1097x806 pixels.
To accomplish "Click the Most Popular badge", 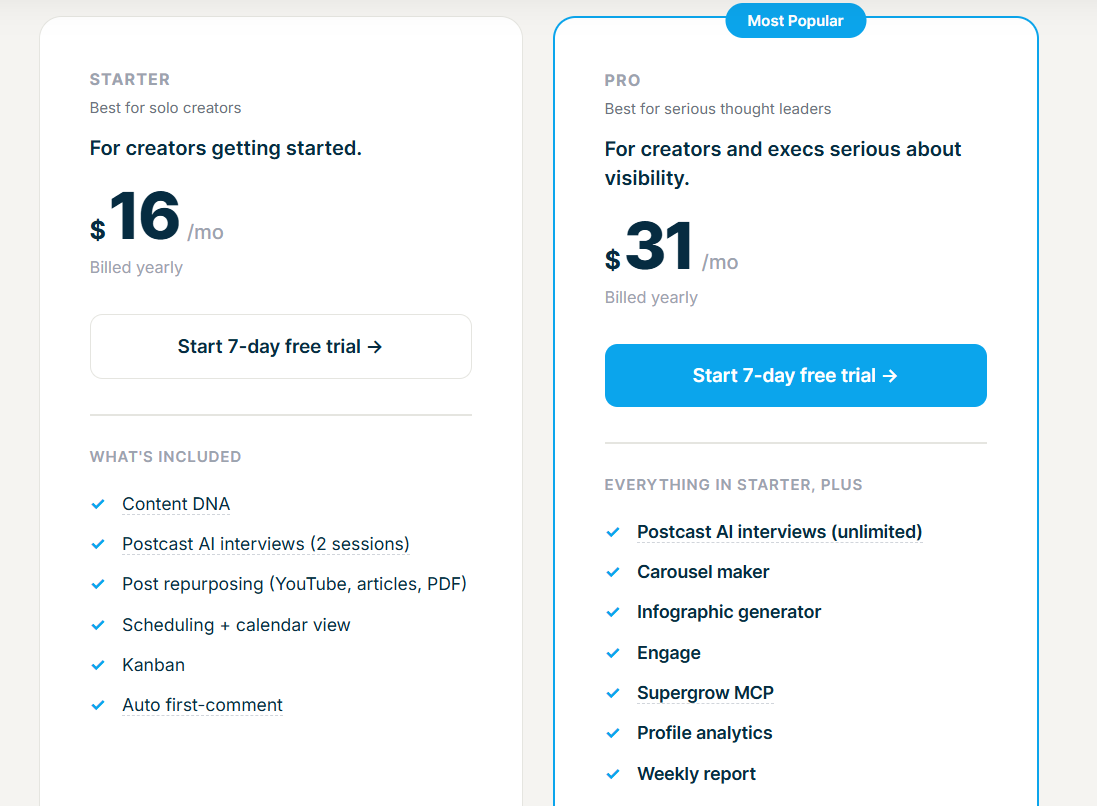I will [x=795, y=21].
